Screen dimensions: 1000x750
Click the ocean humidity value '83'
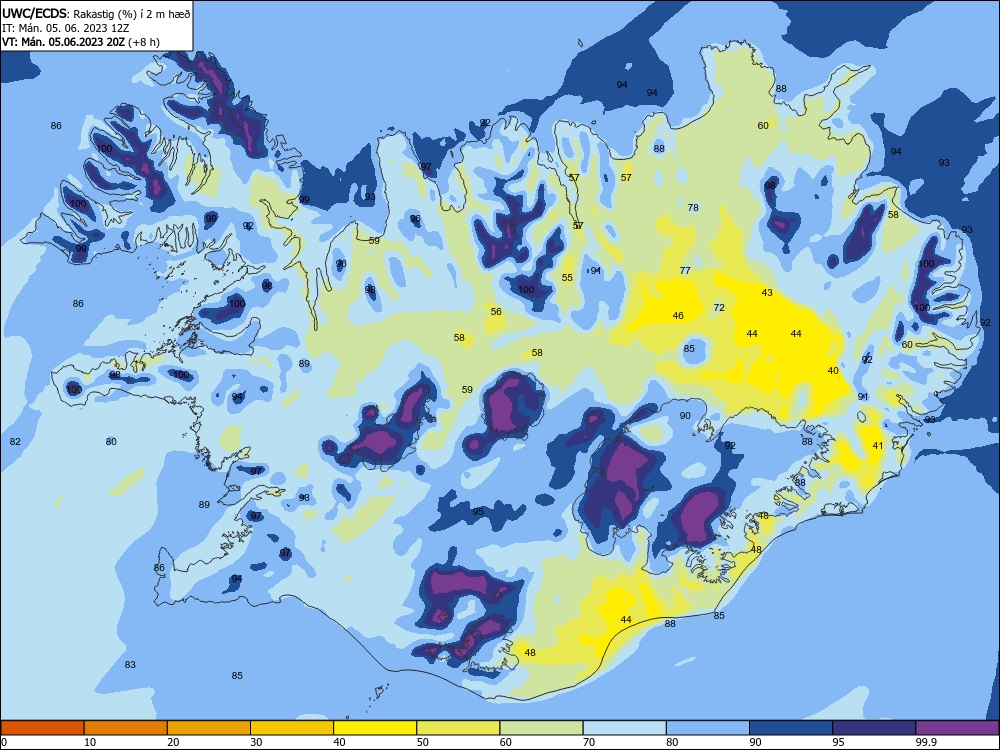(x=130, y=665)
